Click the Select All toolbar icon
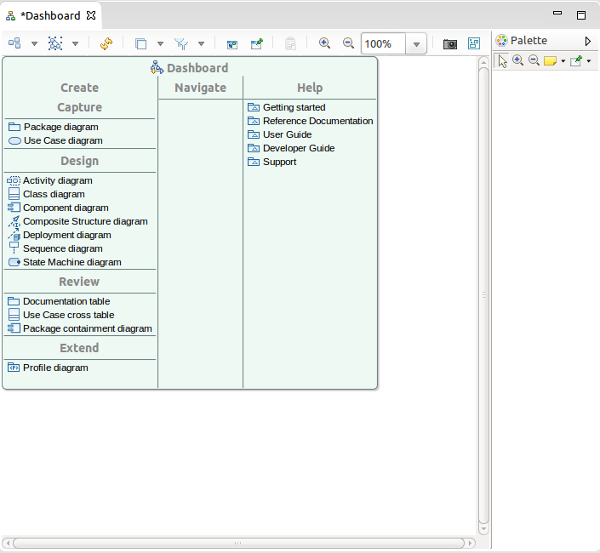 coord(54,44)
